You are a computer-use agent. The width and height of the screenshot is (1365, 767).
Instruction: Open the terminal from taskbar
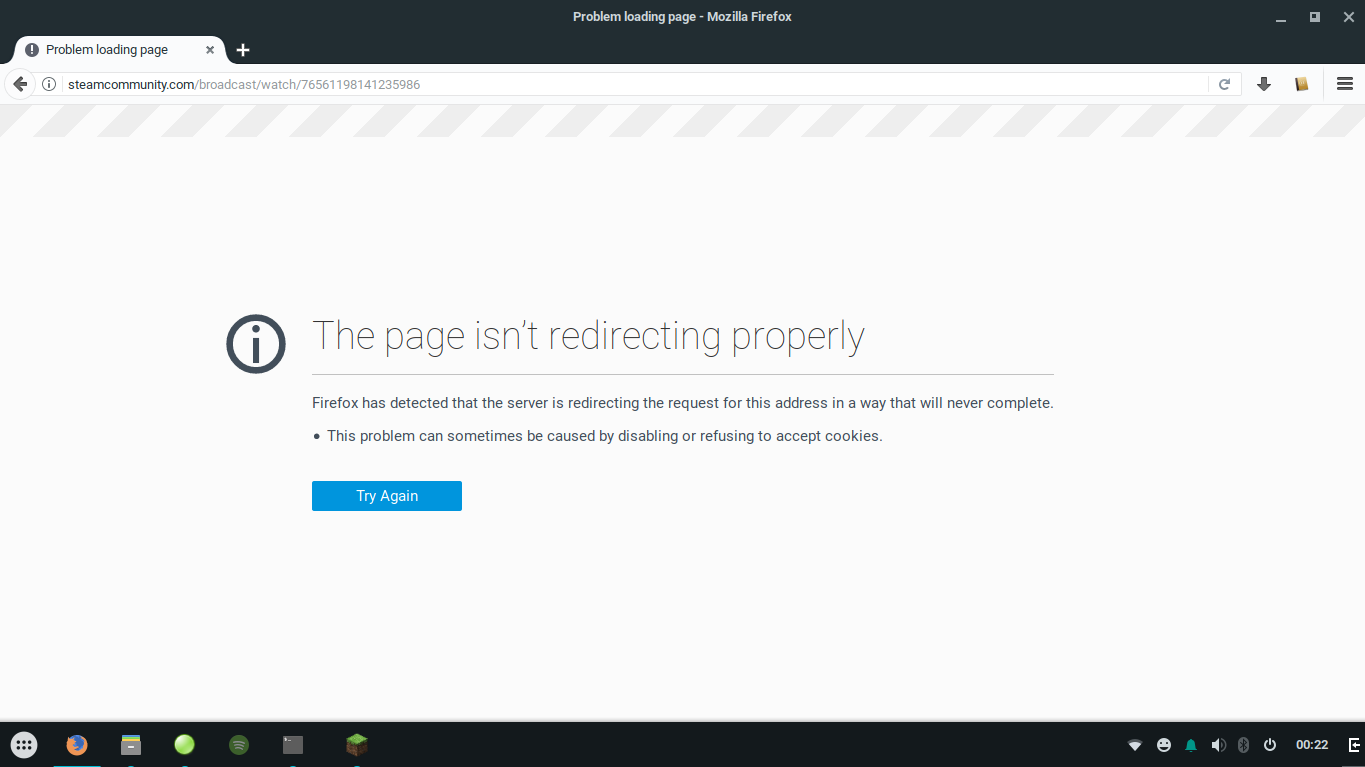[x=292, y=745]
